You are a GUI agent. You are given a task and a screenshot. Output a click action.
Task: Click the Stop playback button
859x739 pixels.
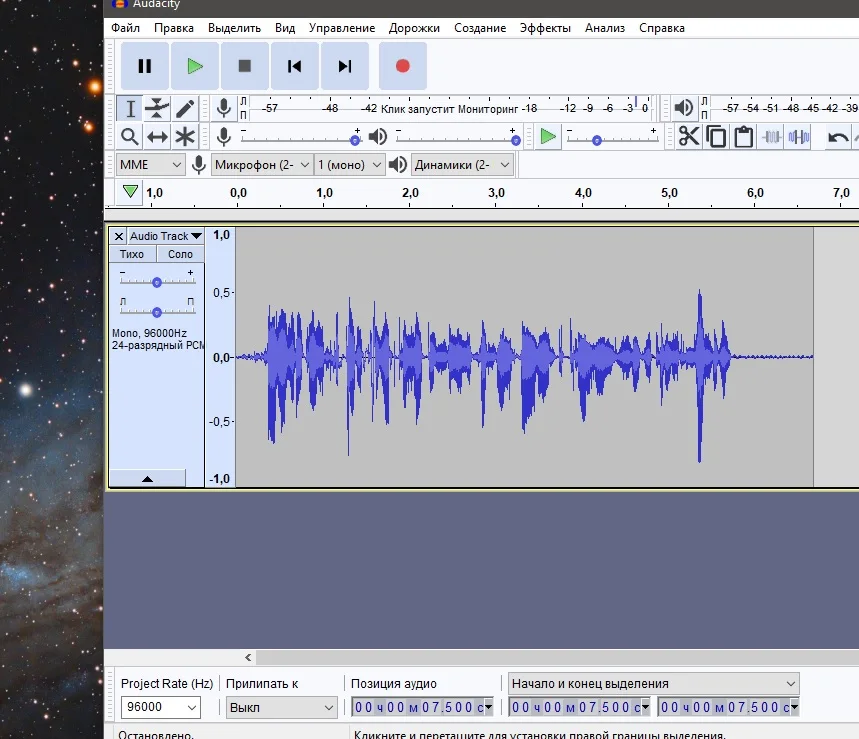coord(244,66)
